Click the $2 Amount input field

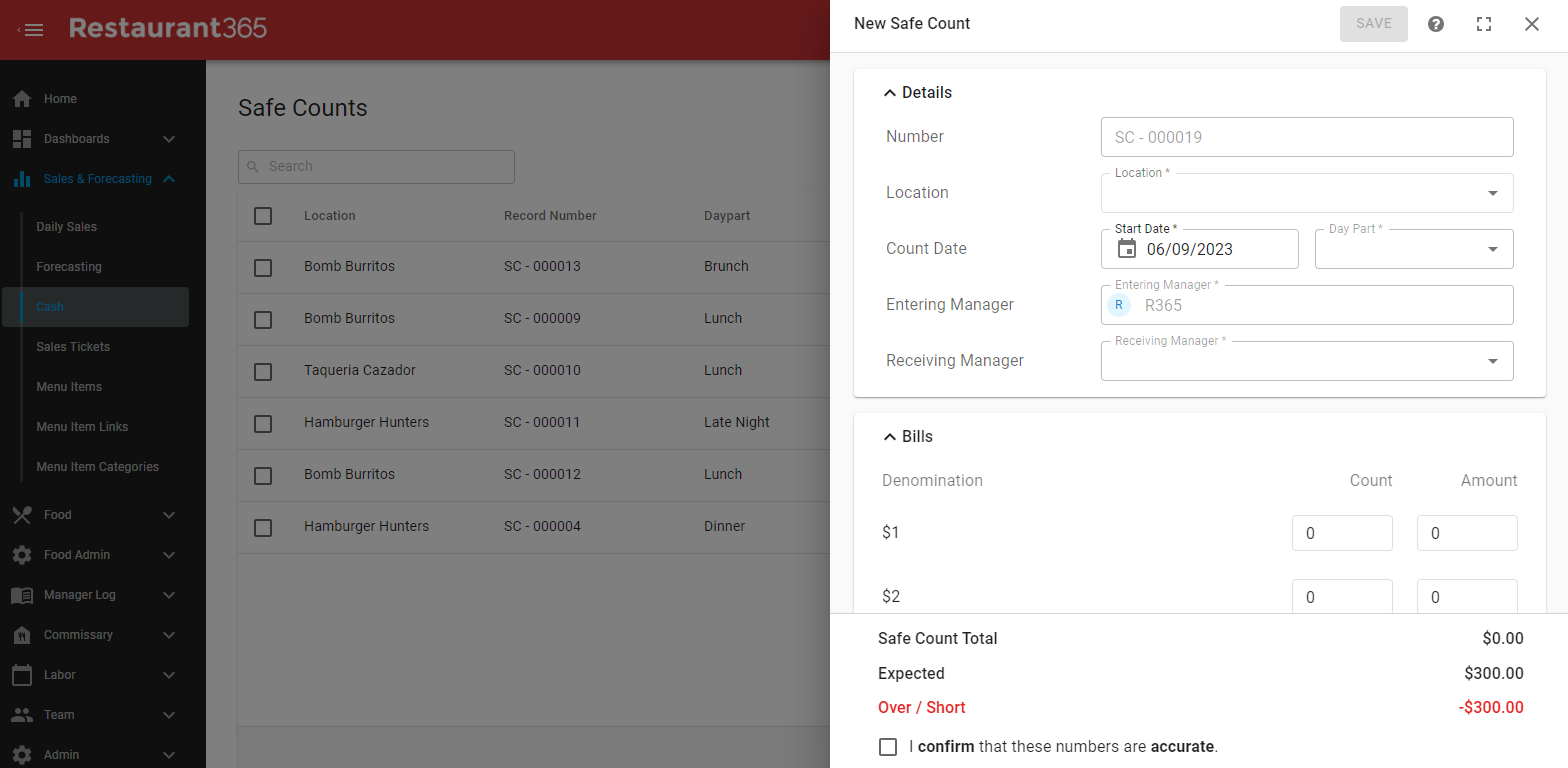click(x=1467, y=597)
